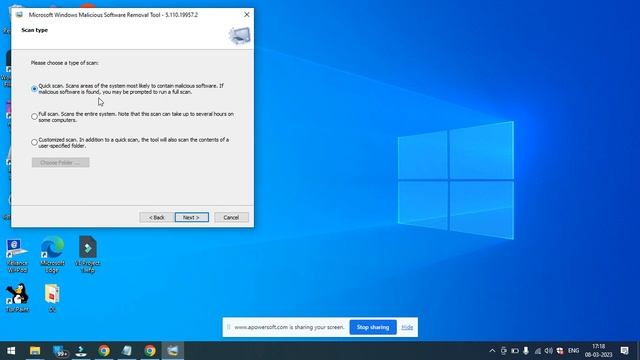The height and width of the screenshot is (360, 640).
Task: Click the active Removal Tool taskbar icon
Action: pos(173,351)
